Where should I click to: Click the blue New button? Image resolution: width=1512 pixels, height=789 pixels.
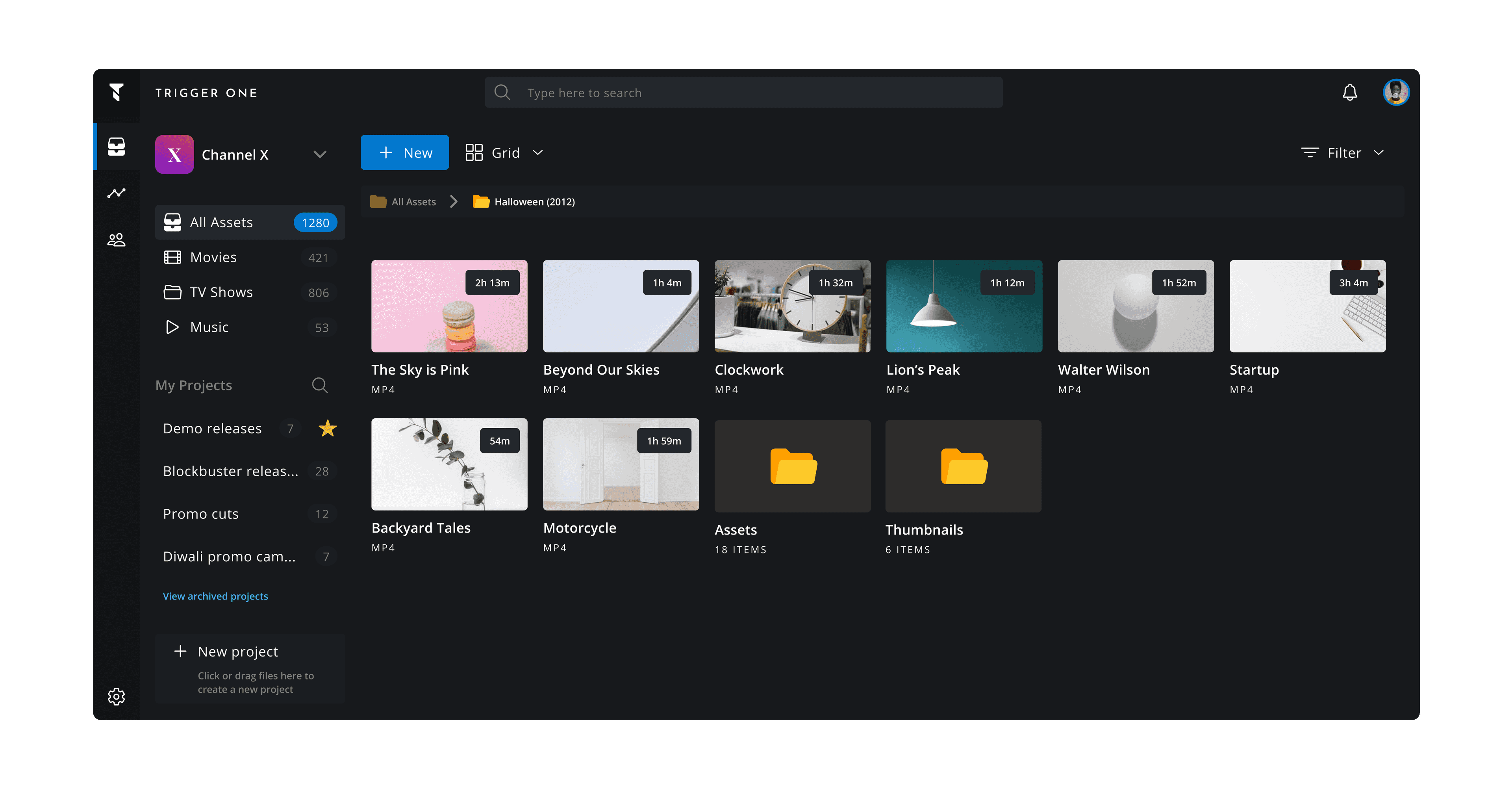click(404, 152)
